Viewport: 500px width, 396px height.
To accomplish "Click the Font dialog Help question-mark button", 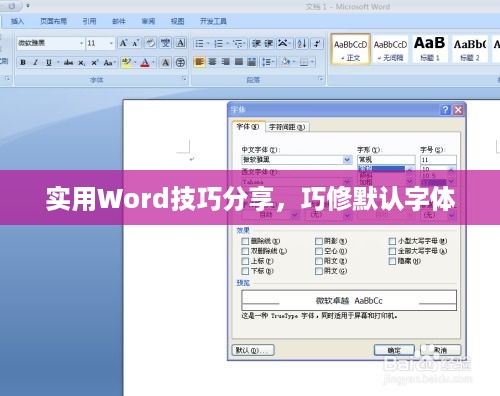I will [x=445, y=110].
